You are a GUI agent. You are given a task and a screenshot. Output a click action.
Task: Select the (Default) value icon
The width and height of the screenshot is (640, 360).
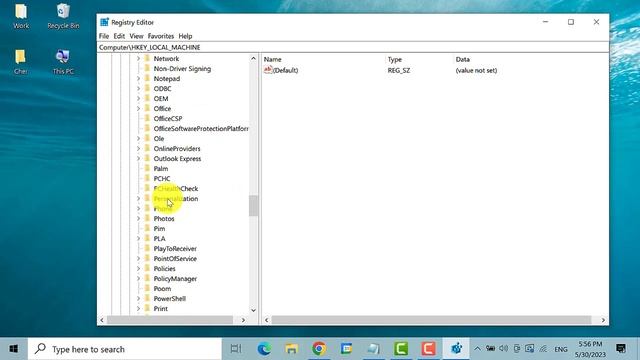(x=268, y=70)
